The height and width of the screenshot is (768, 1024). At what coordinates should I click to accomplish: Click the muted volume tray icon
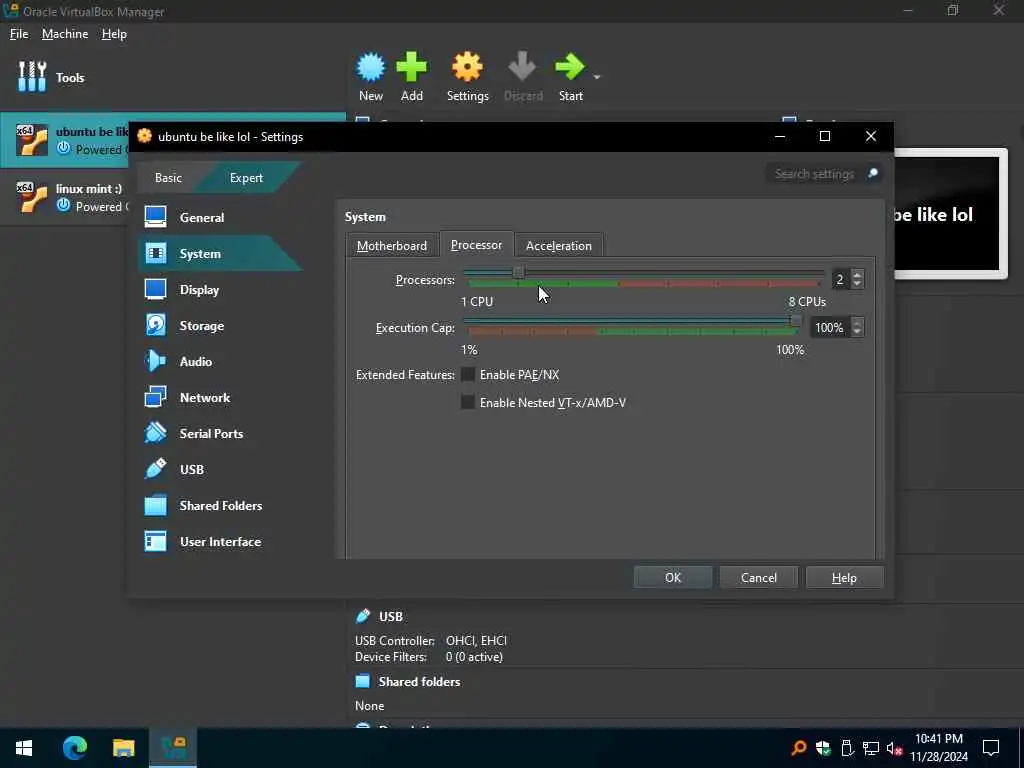click(x=894, y=748)
